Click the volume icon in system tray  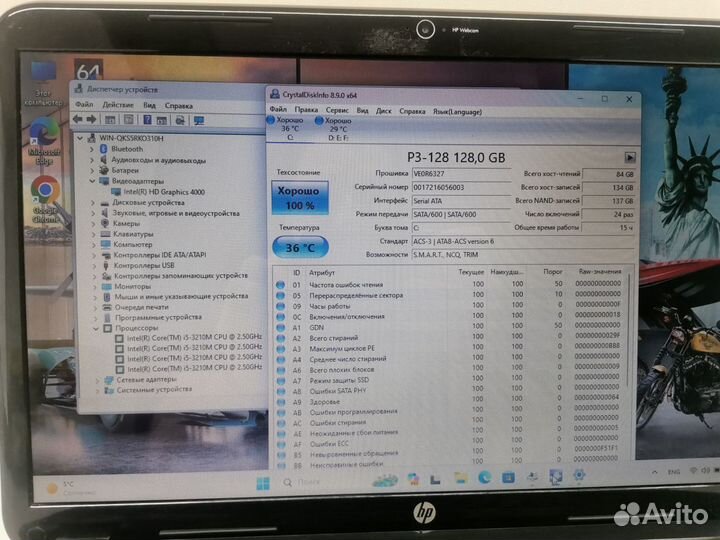[706, 470]
